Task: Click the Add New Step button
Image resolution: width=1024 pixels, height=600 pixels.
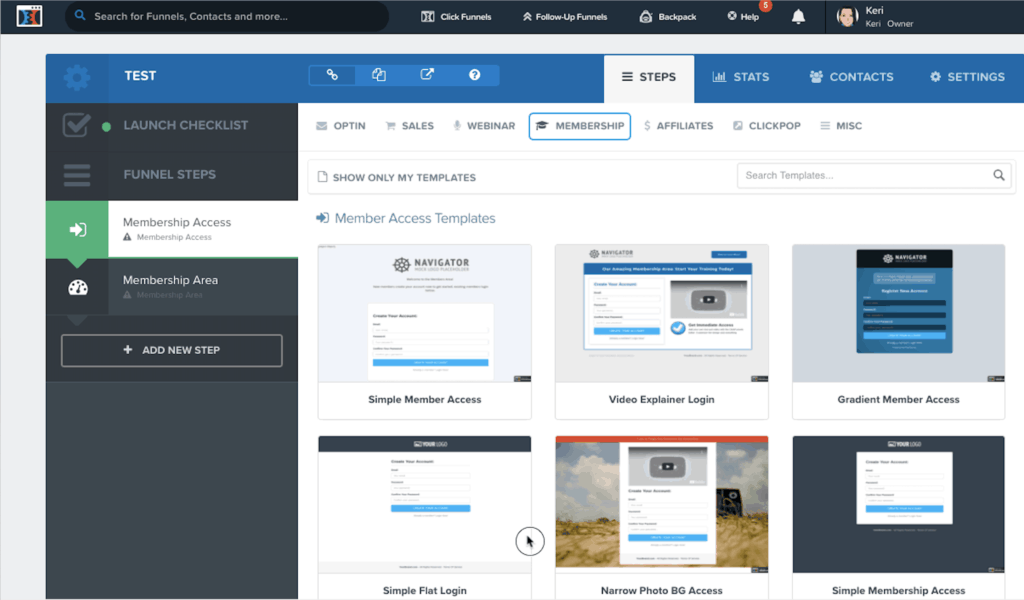Action: pyautogui.click(x=172, y=350)
